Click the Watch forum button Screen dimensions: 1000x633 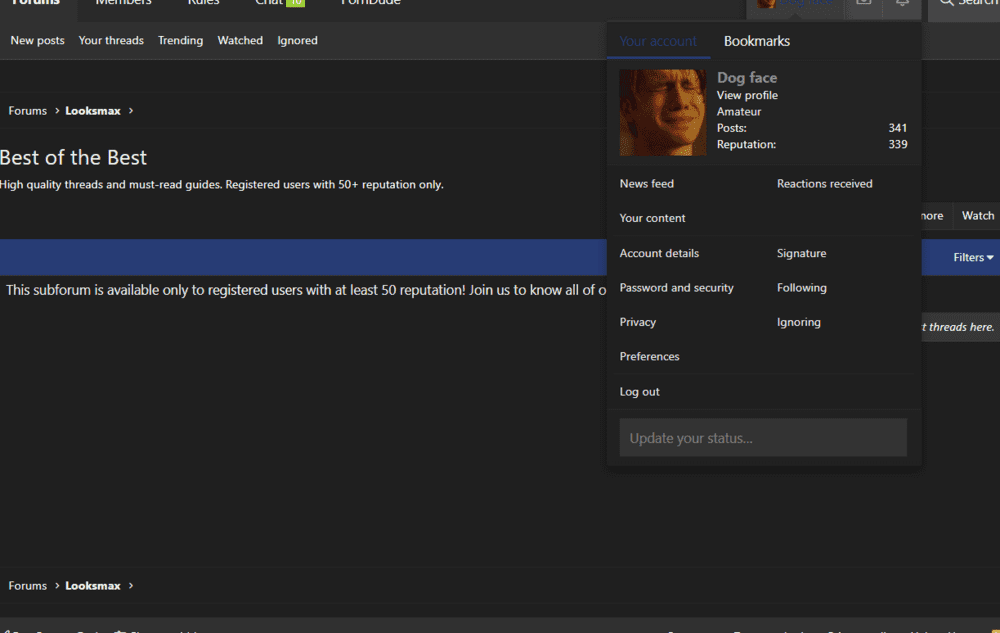tap(977, 215)
